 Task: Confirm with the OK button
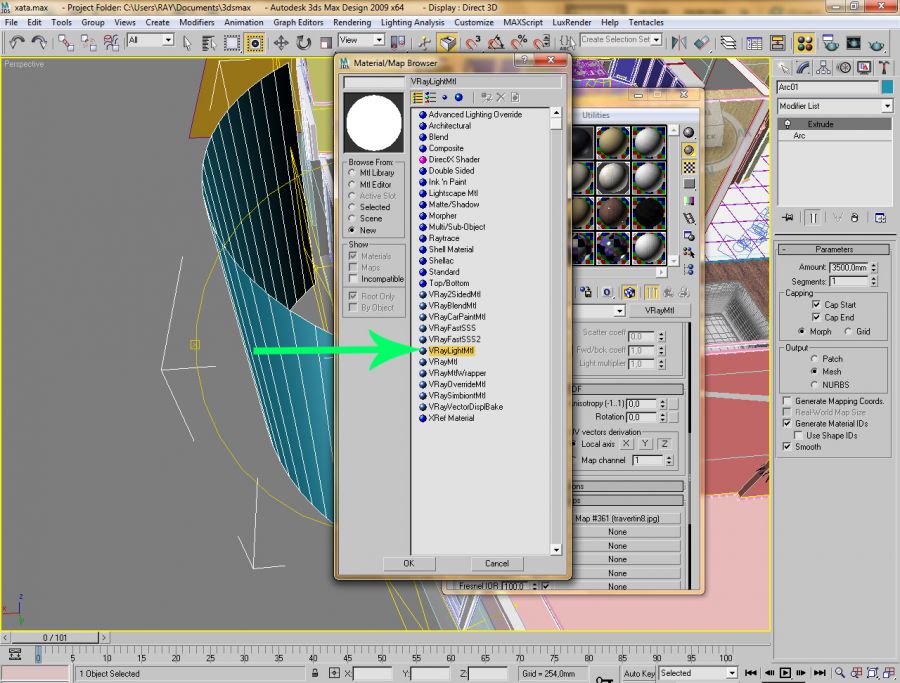(409, 564)
